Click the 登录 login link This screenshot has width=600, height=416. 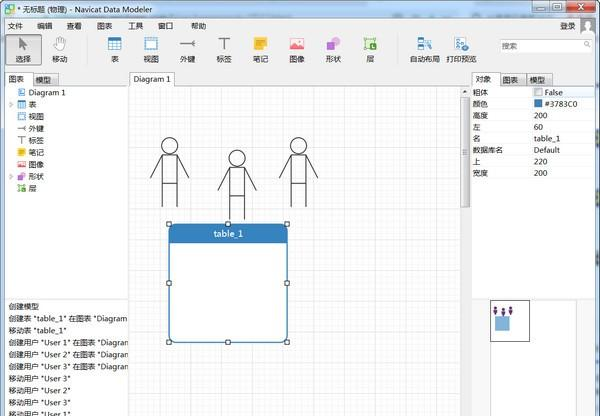[x=568, y=26]
